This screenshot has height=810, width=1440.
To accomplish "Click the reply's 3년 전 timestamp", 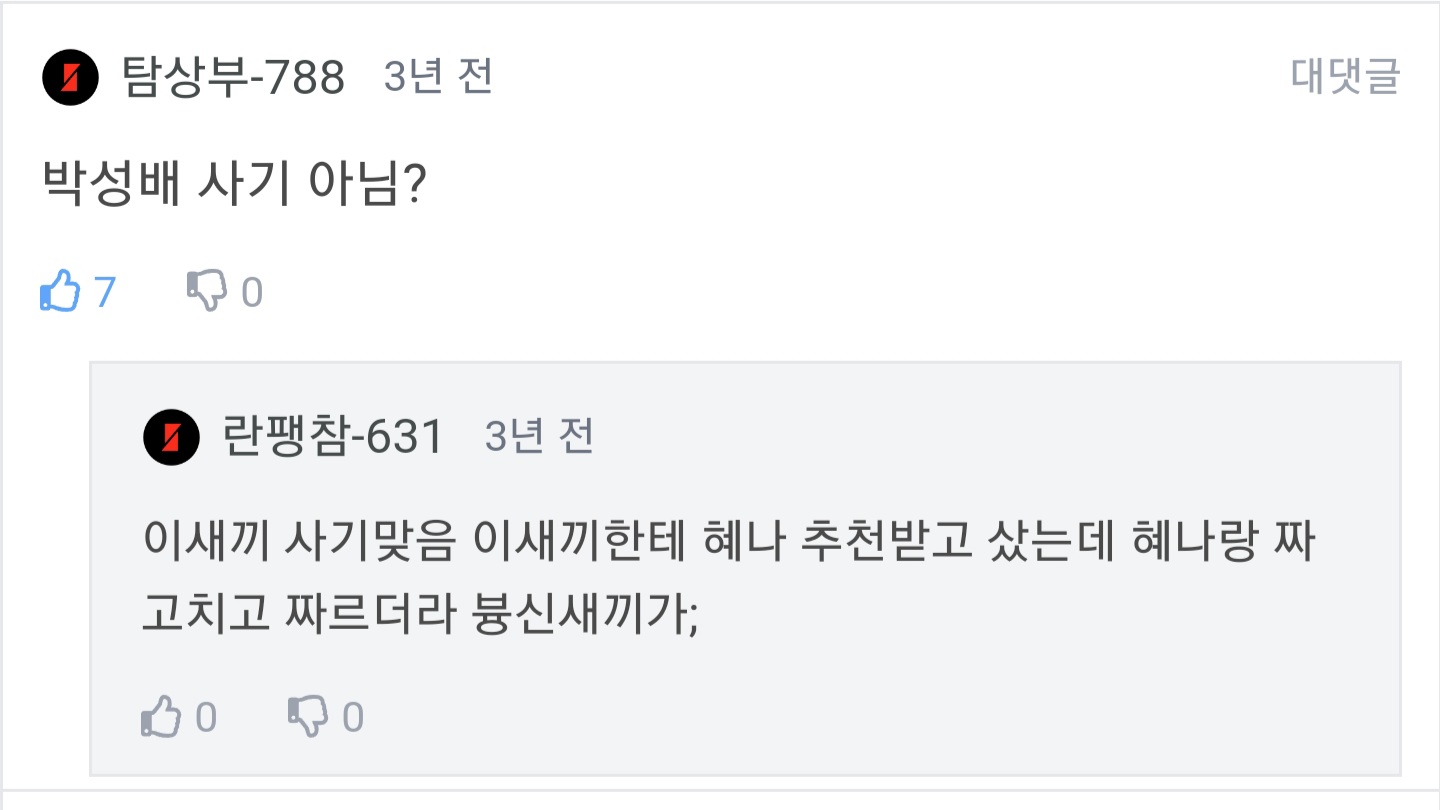I will coord(539,437).
